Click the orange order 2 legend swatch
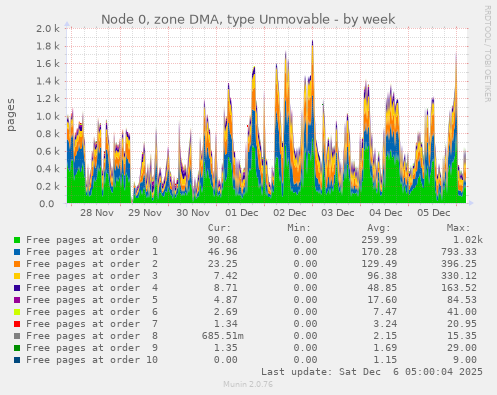This screenshot has height=395, width=497. point(17,264)
